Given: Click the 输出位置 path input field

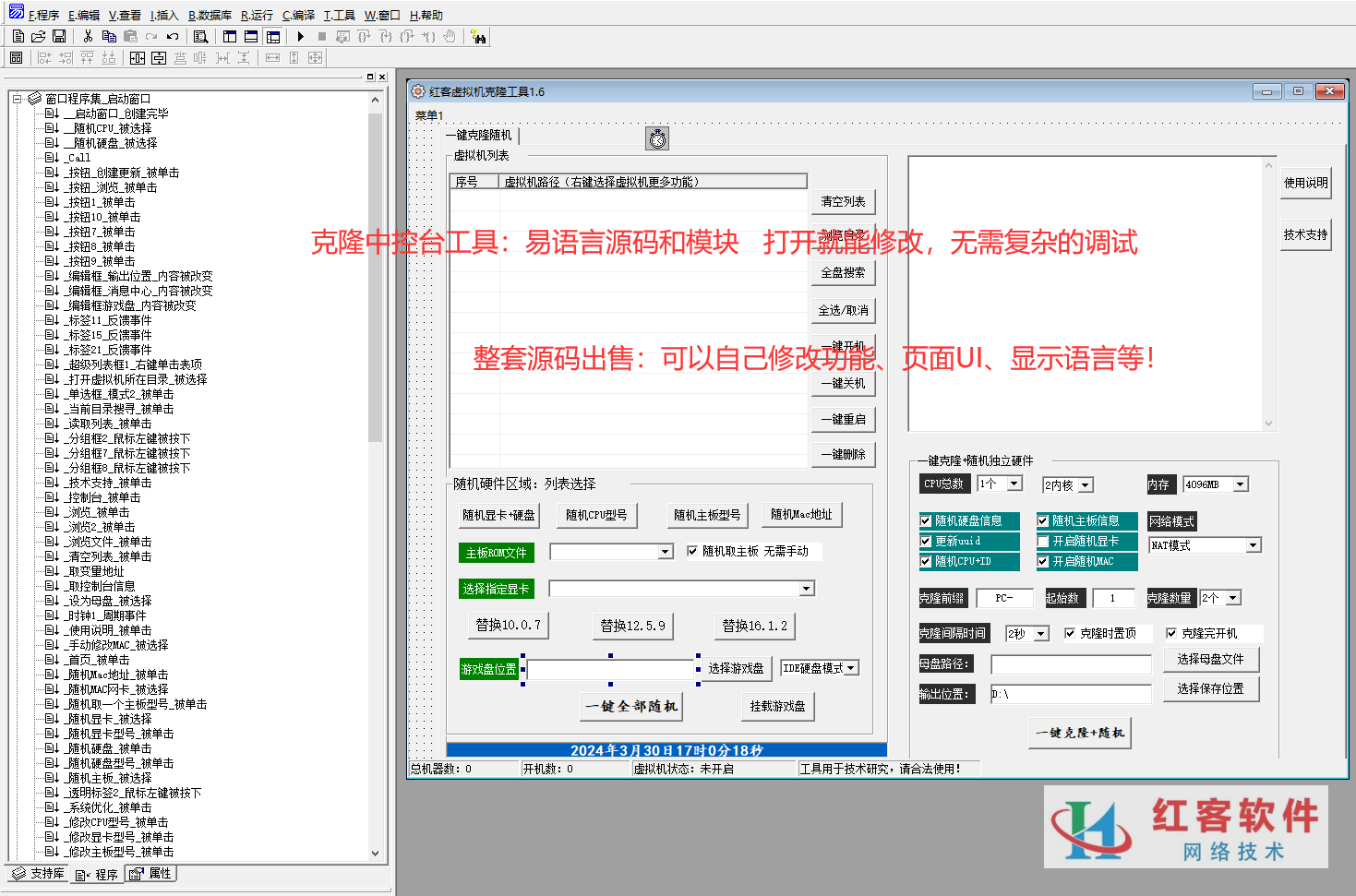Looking at the screenshot, I should pos(1071,694).
